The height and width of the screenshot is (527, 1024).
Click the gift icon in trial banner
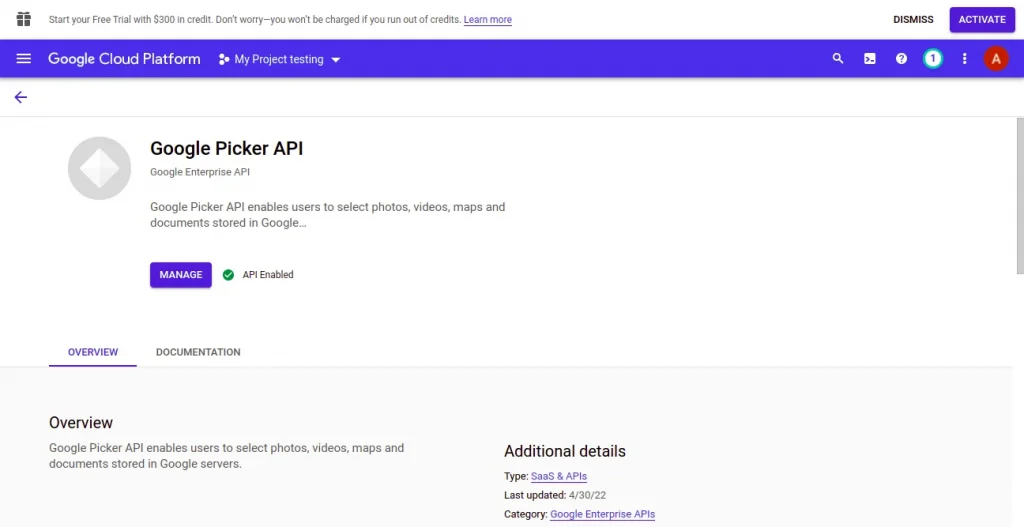(x=24, y=19)
